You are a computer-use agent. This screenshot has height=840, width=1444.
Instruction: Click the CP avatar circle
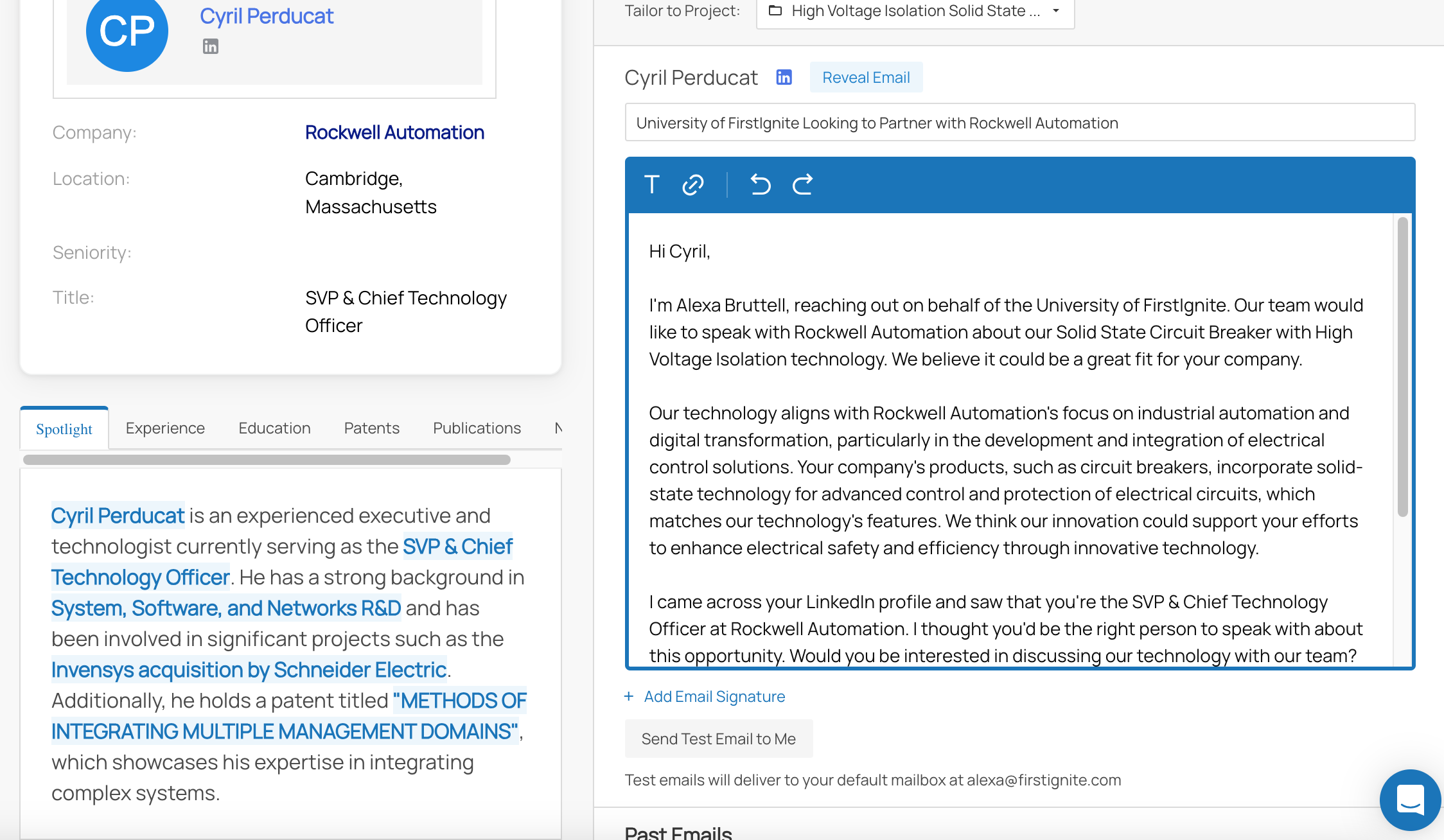pyautogui.click(x=127, y=31)
